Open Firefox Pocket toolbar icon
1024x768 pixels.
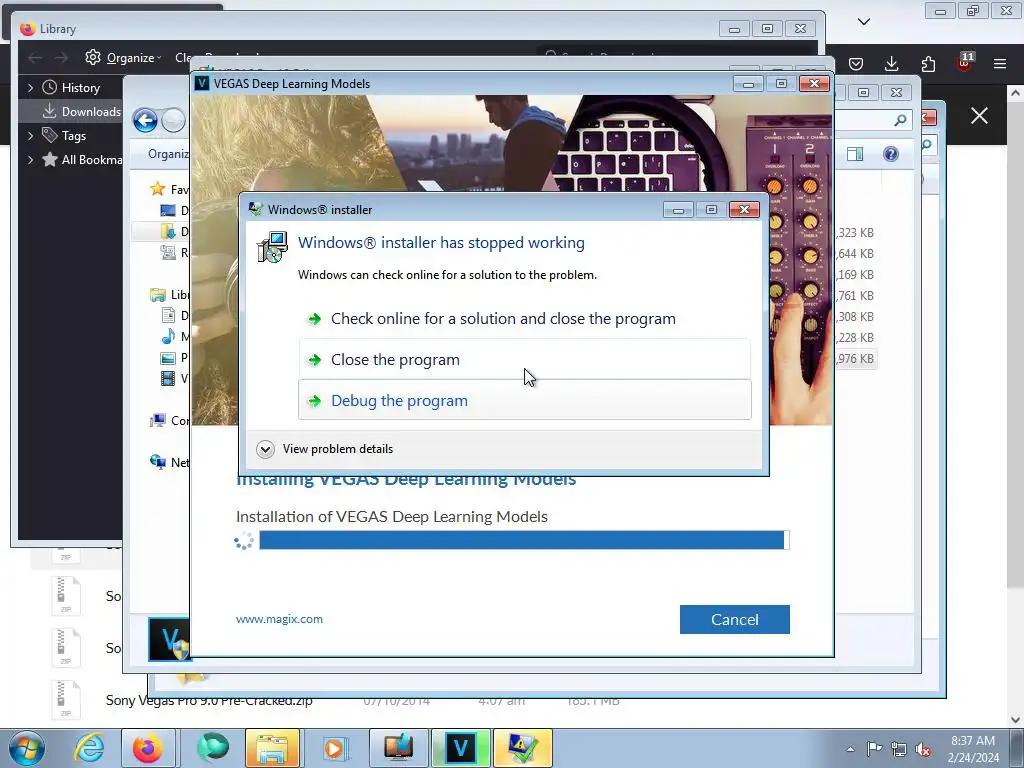point(856,63)
